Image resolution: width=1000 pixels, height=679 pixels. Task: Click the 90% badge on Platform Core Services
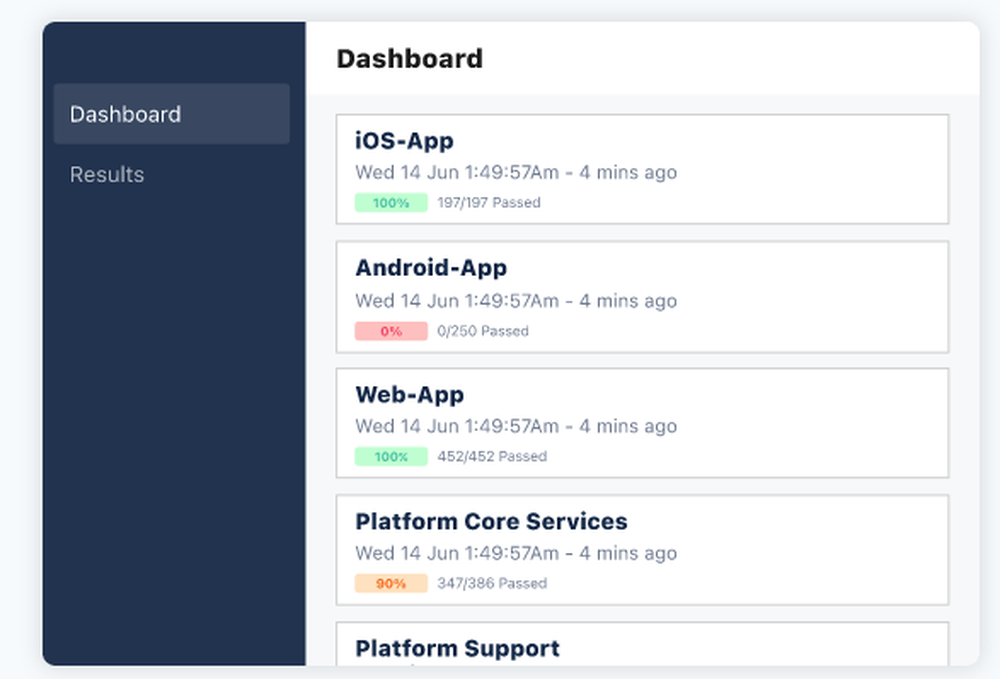point(391,583)
